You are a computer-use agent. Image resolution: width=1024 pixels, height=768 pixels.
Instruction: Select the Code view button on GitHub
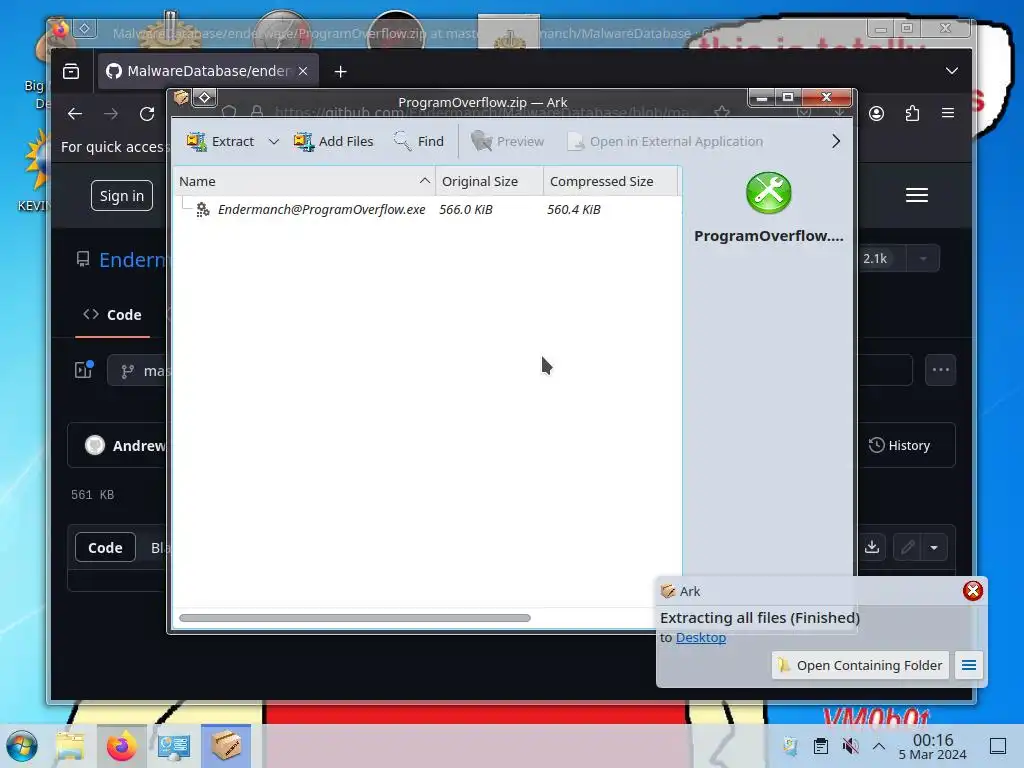click(x=105, y=547)
